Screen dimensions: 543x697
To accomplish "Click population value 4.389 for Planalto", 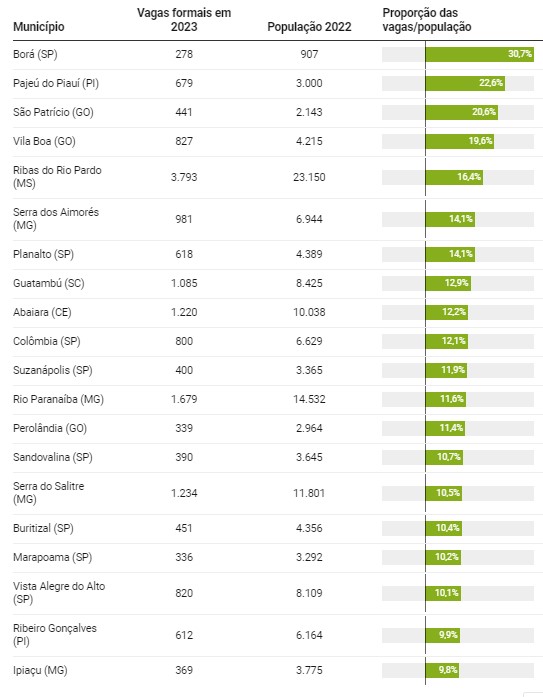I will point(309,254).
